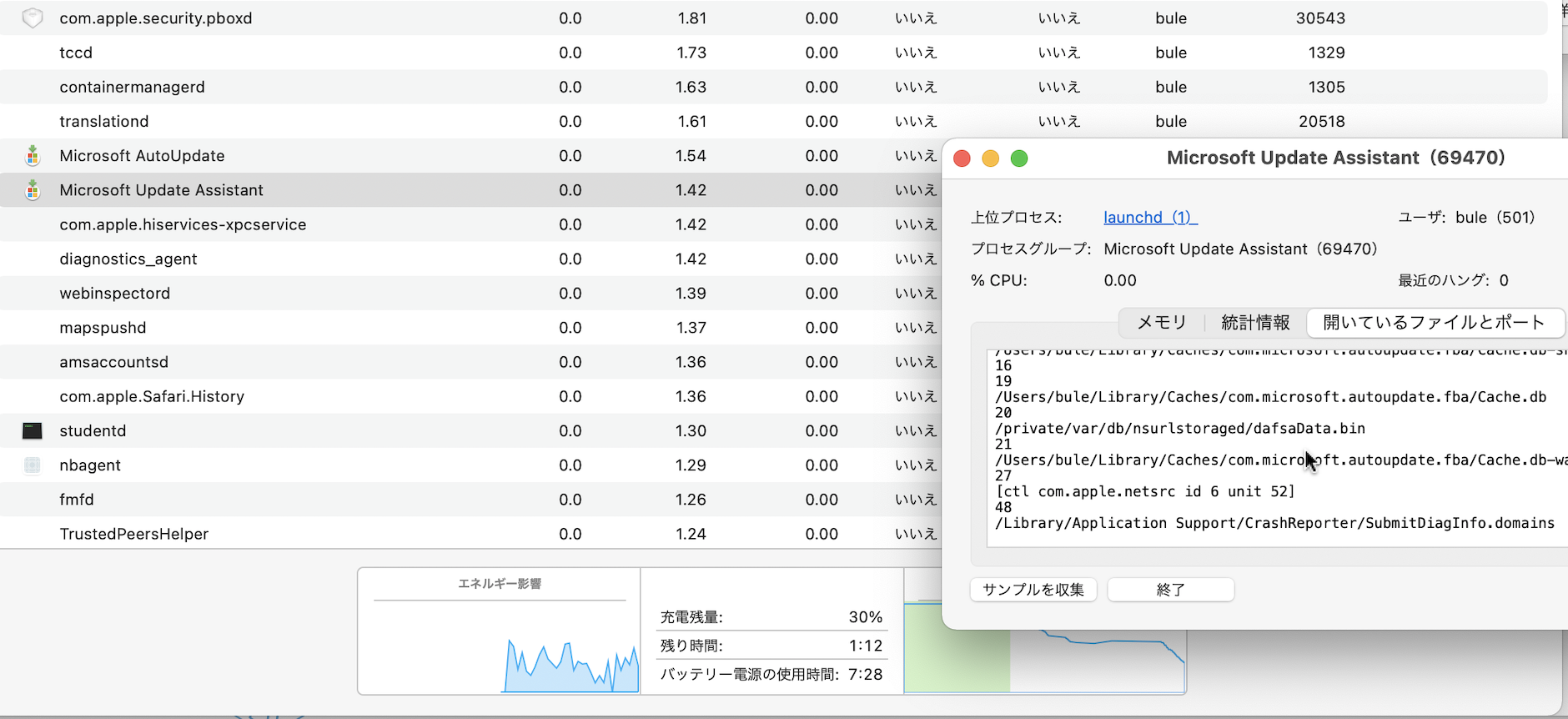Viewport: 1568px width, 719px height.
Task: Select the tccd process row
Action: click(x=334, y=53)
